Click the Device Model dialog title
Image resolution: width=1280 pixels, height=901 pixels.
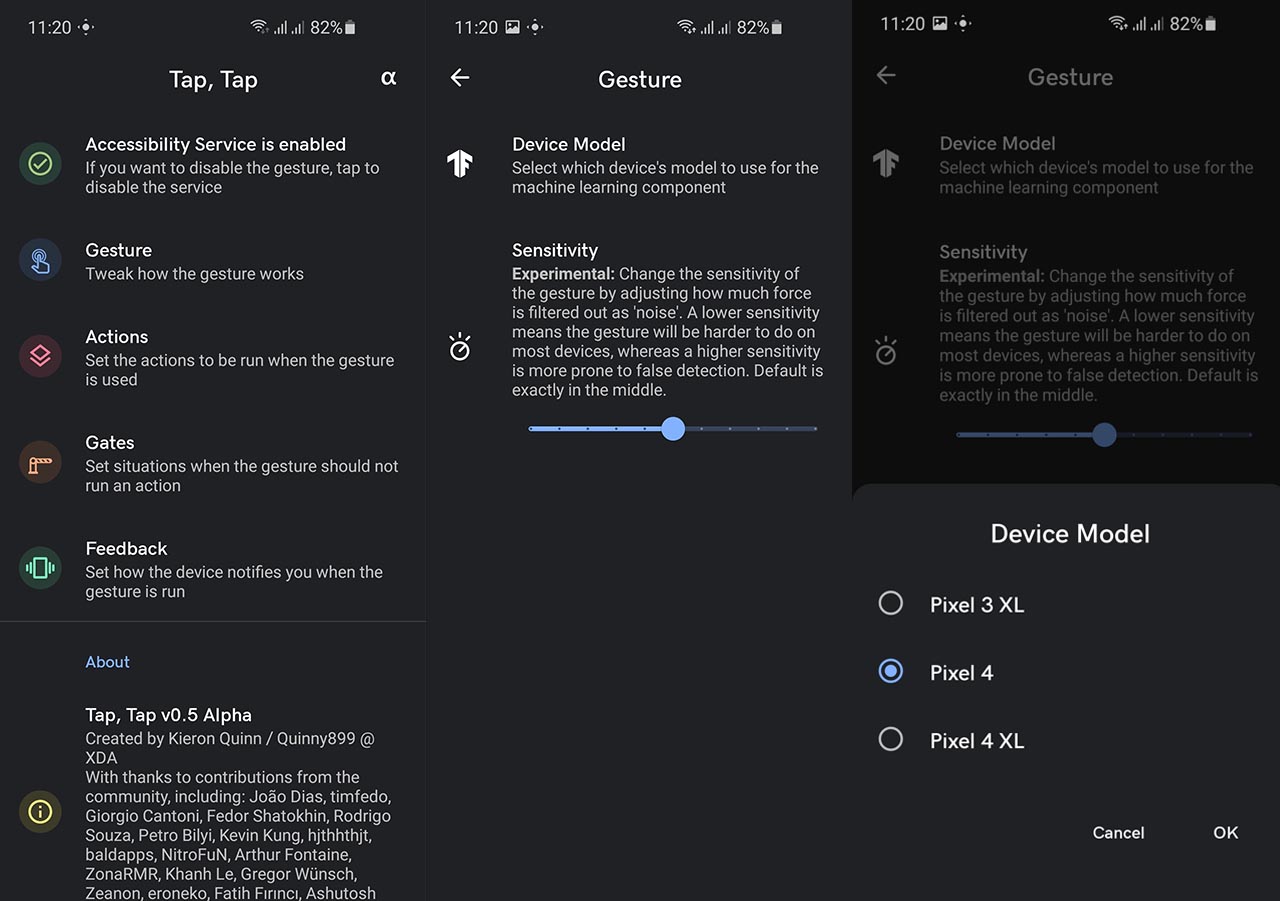(1070, 534)
